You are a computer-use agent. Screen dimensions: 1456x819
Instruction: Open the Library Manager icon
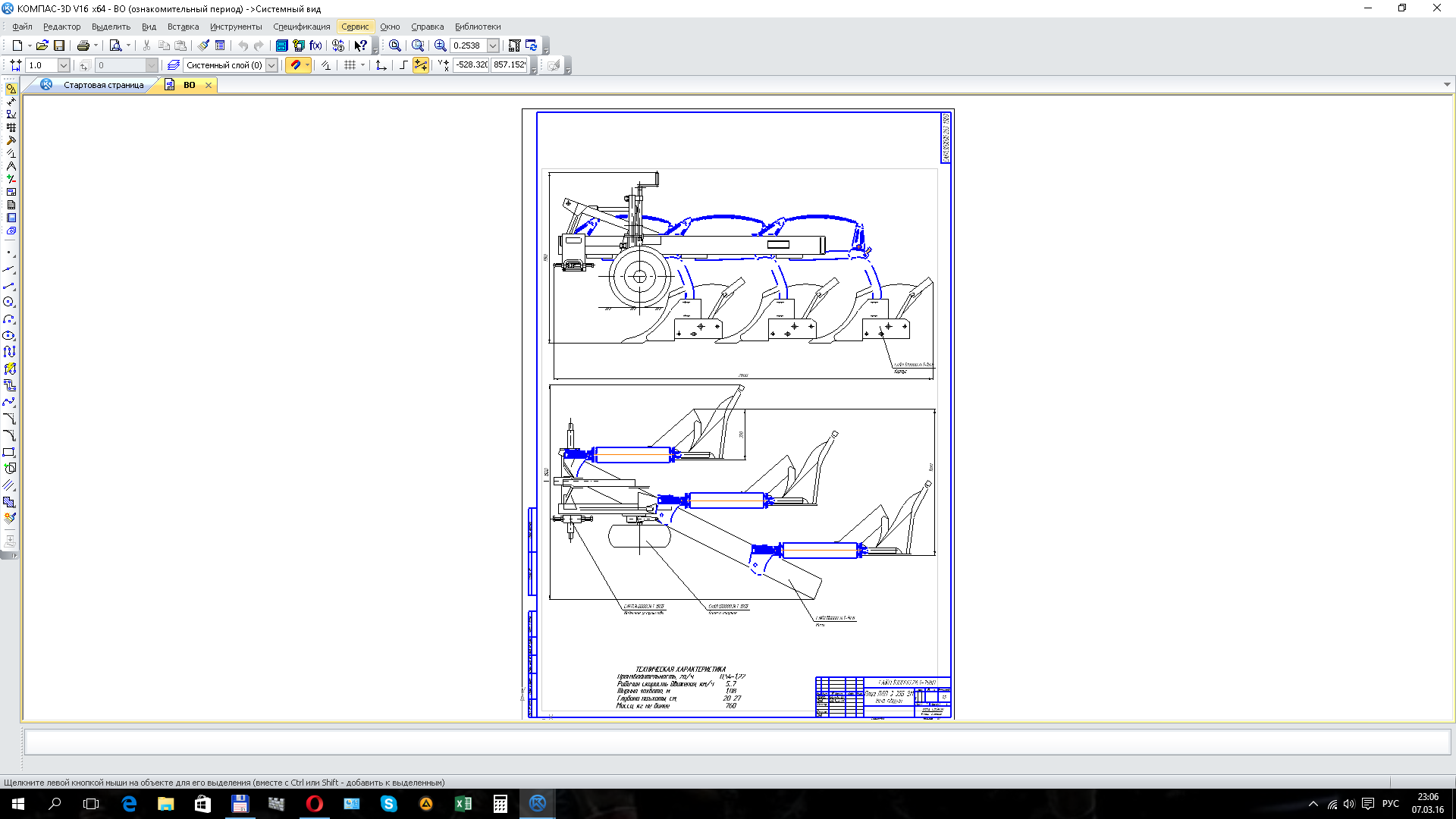coord(281,45)
